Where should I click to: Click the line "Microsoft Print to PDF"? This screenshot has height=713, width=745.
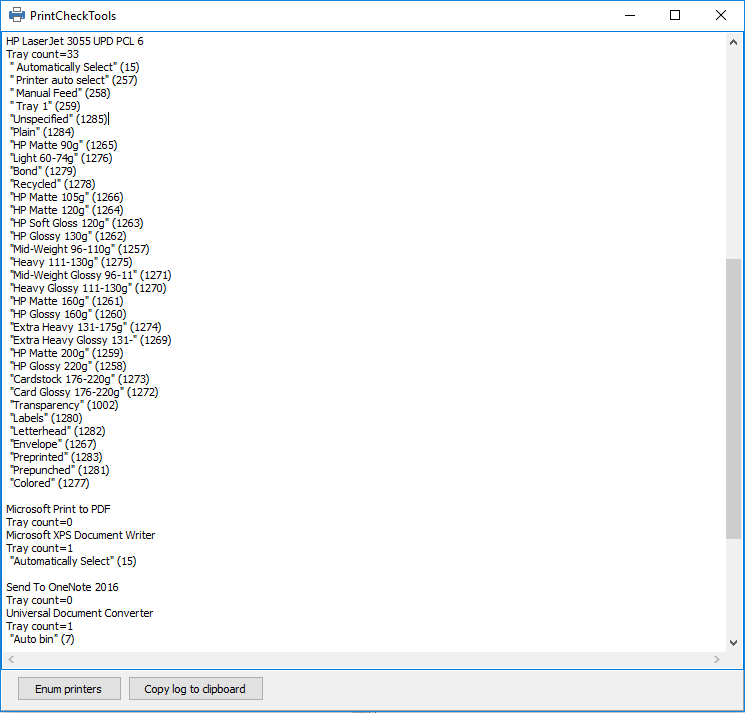(x=58, y=509)
